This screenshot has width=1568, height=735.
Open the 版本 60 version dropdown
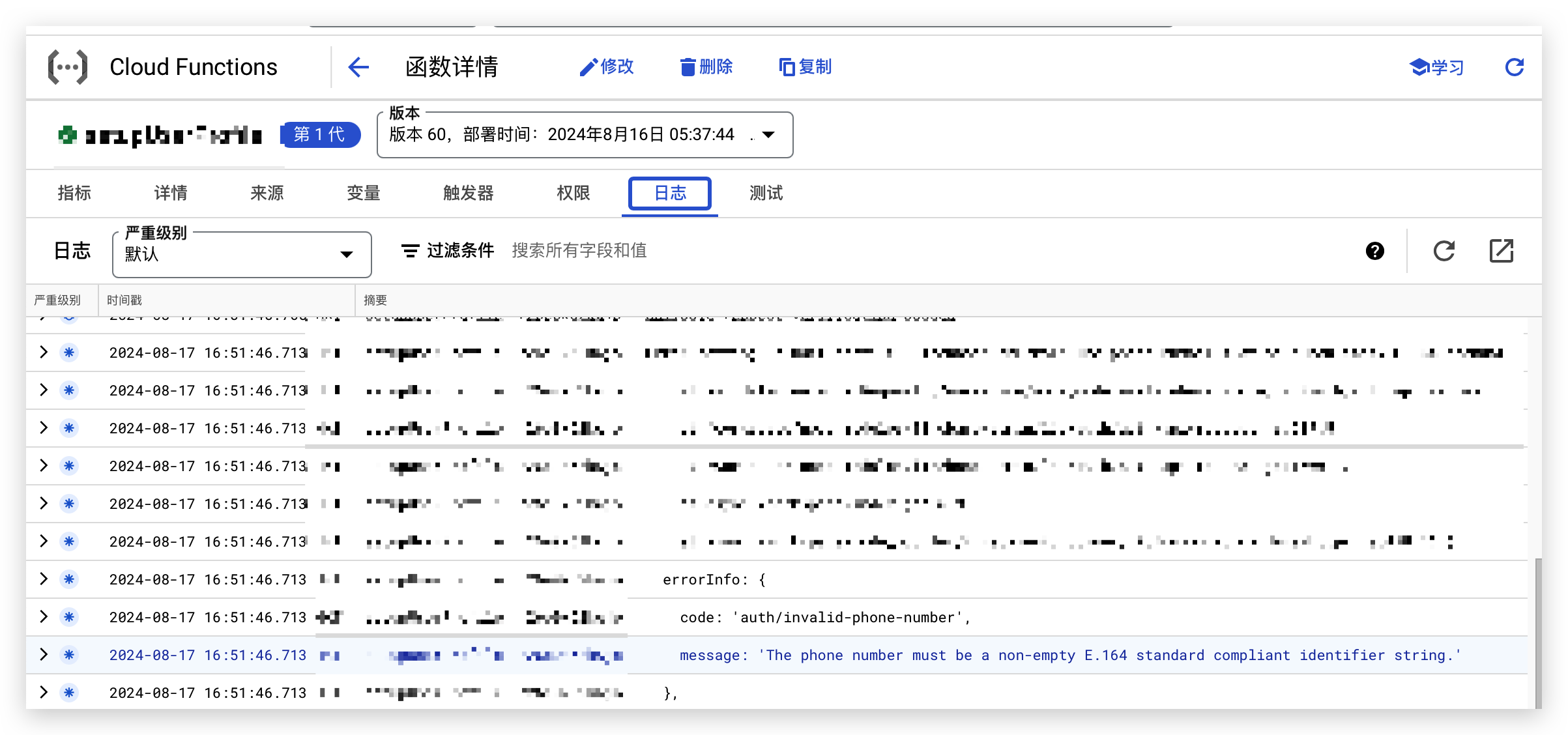(x=585, y=135)
